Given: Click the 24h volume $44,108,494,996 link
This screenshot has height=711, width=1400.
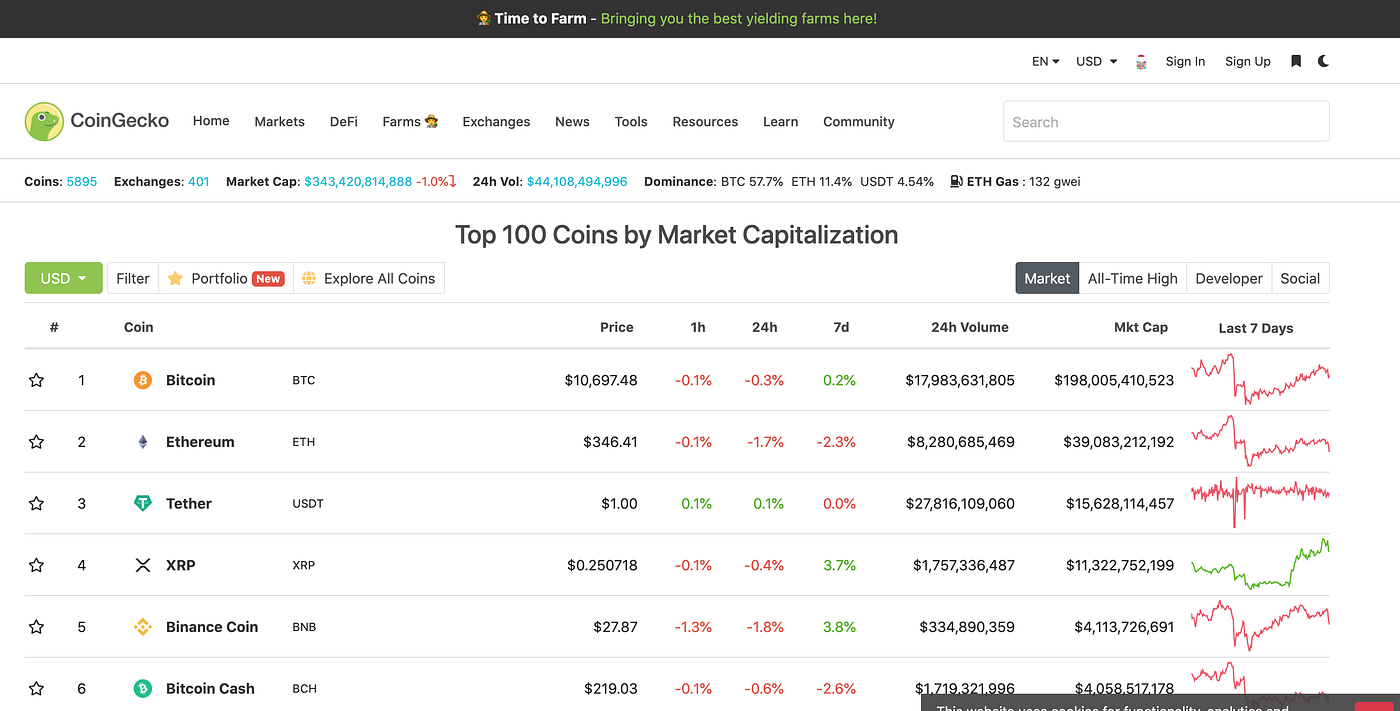Looking at the screenshot, I should pos(577,181).
